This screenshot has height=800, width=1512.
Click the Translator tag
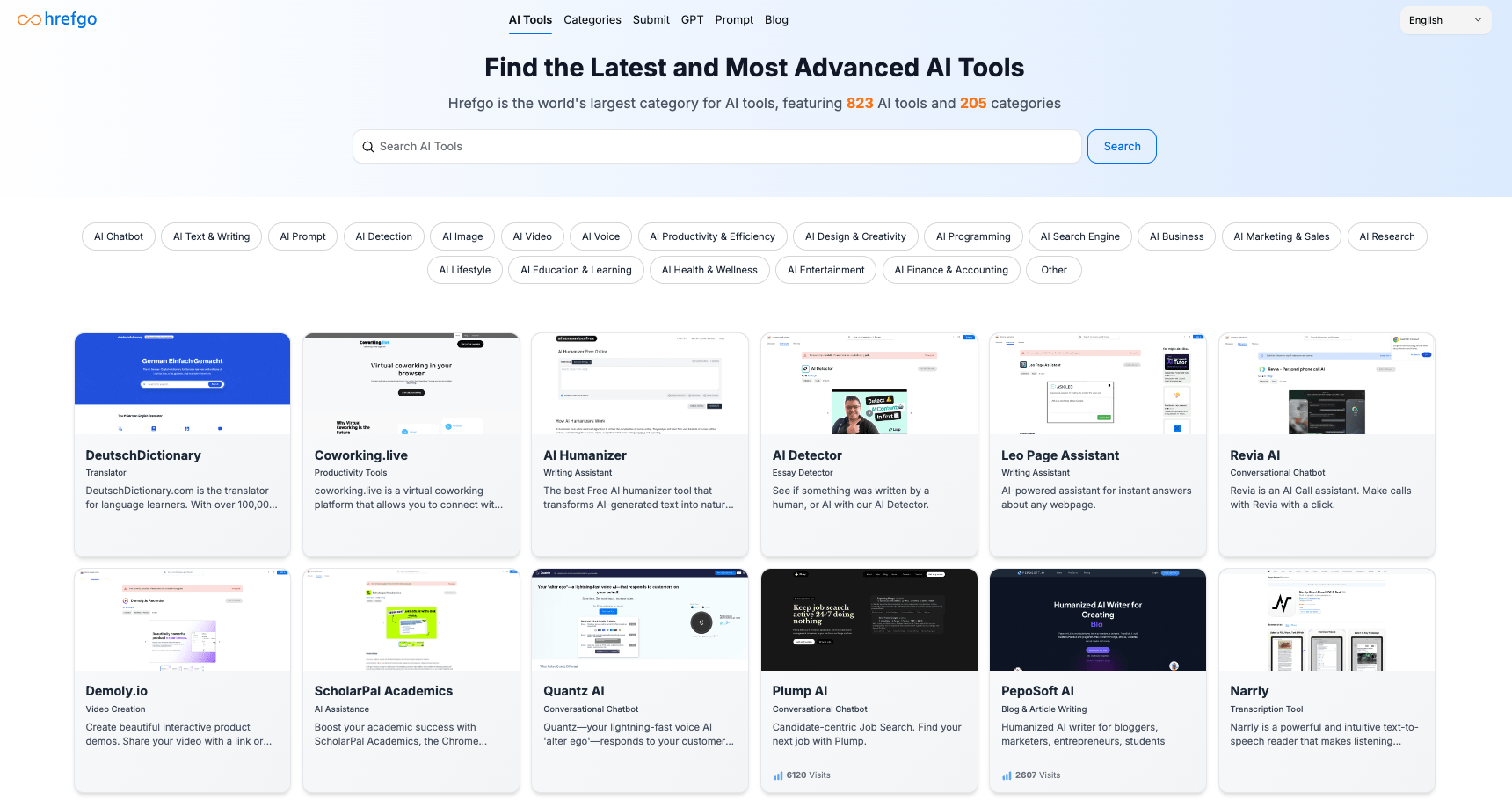coord(105,473)
